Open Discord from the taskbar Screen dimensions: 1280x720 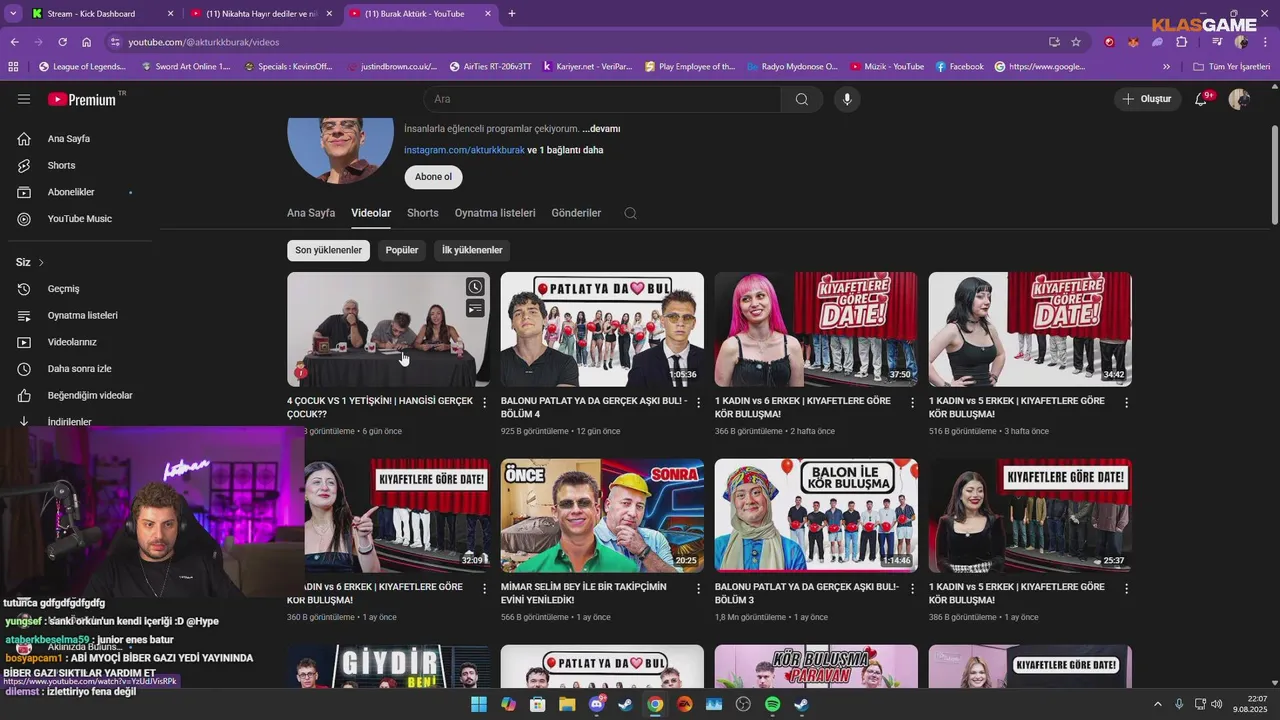tap(597, 704)
